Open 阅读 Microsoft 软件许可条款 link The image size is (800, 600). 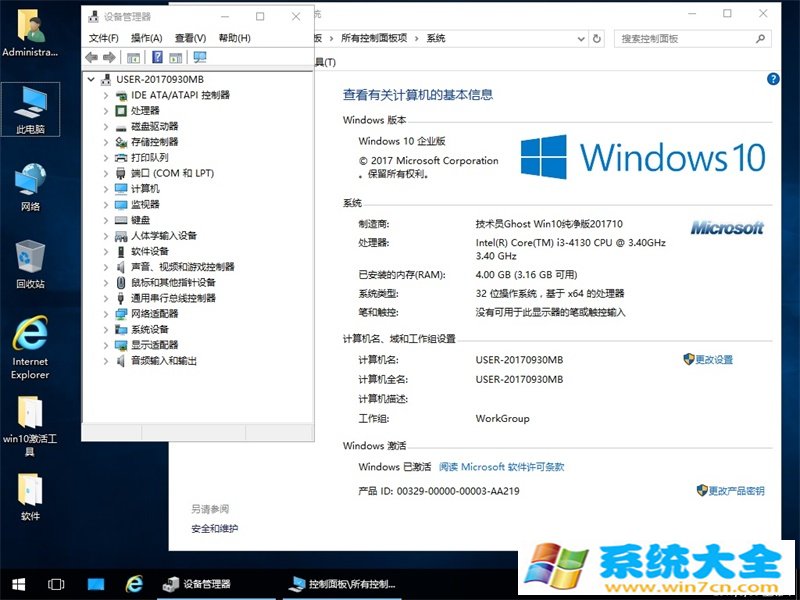pyautogui.click(x=502, y=467)
